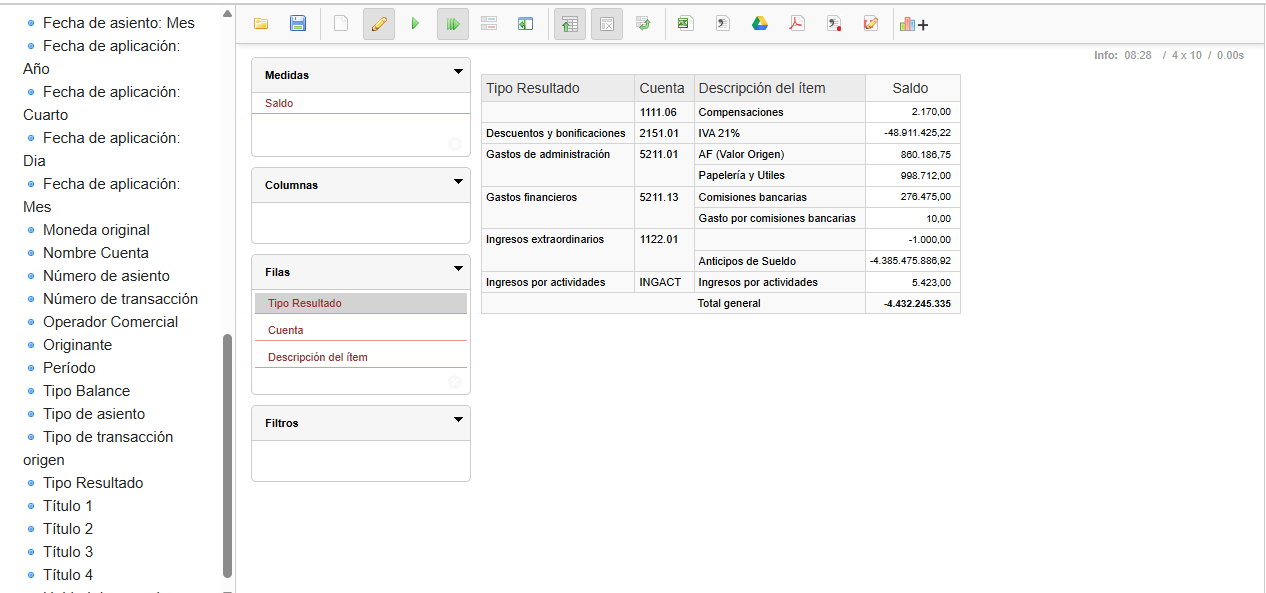This screenshot has width=1266, height=593.
Task: Open the Medidas panel dropdown arrow
Action: (x=458, y=72)
